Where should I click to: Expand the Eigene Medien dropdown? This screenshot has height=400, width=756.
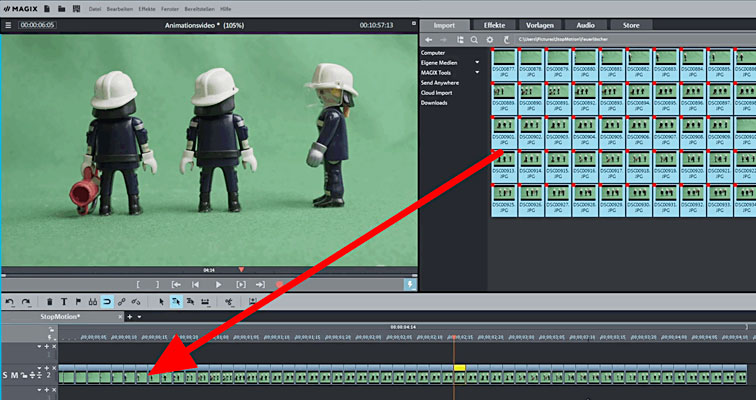point(477,62)
